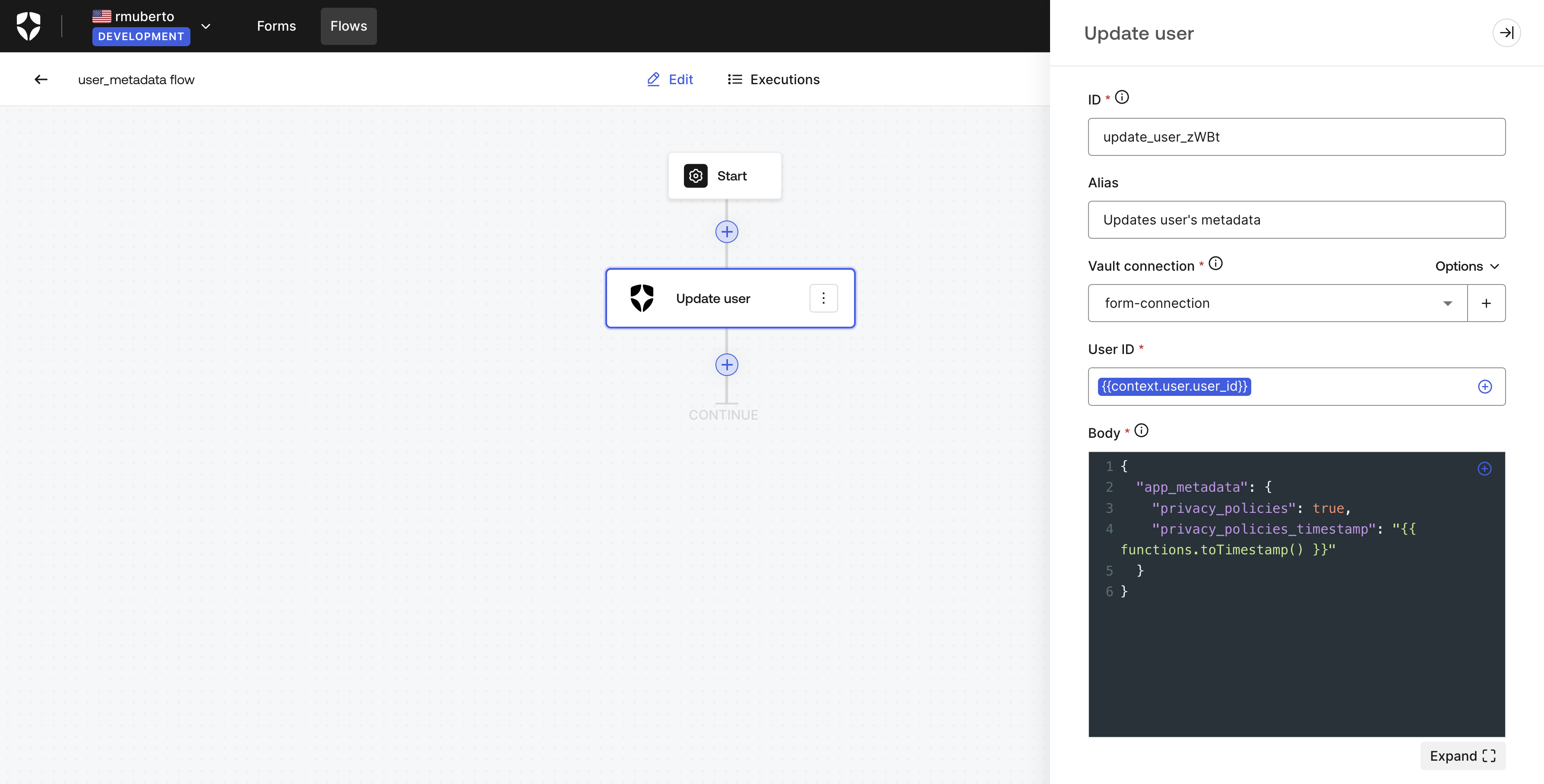This screenshot has height=784, width=1544.
Task: Go back using the left arrow icon
Action: click(41, 79)
